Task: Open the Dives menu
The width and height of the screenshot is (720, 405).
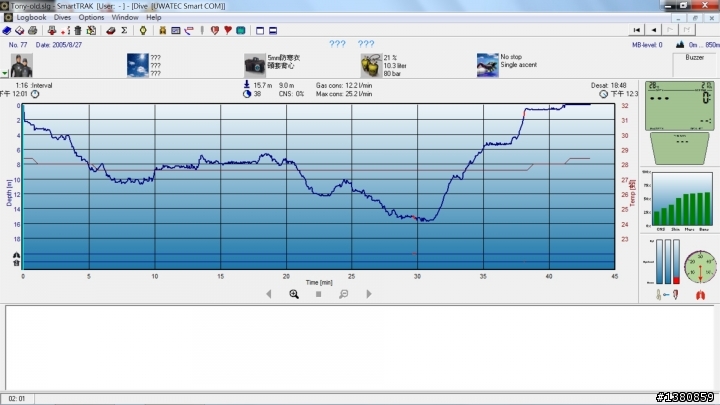Action: [x=62, y=17]
